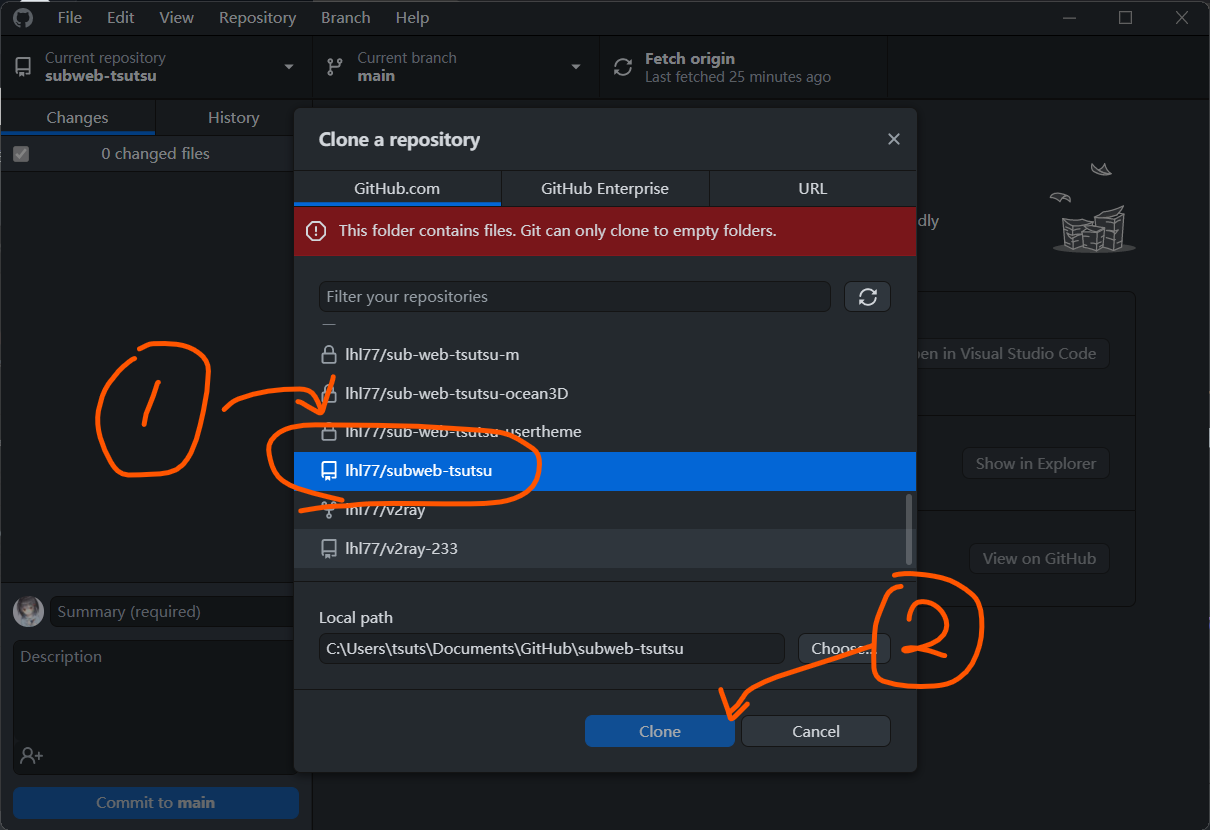Click View on GitHub button
The image size is (1210, 830).
1040,558
